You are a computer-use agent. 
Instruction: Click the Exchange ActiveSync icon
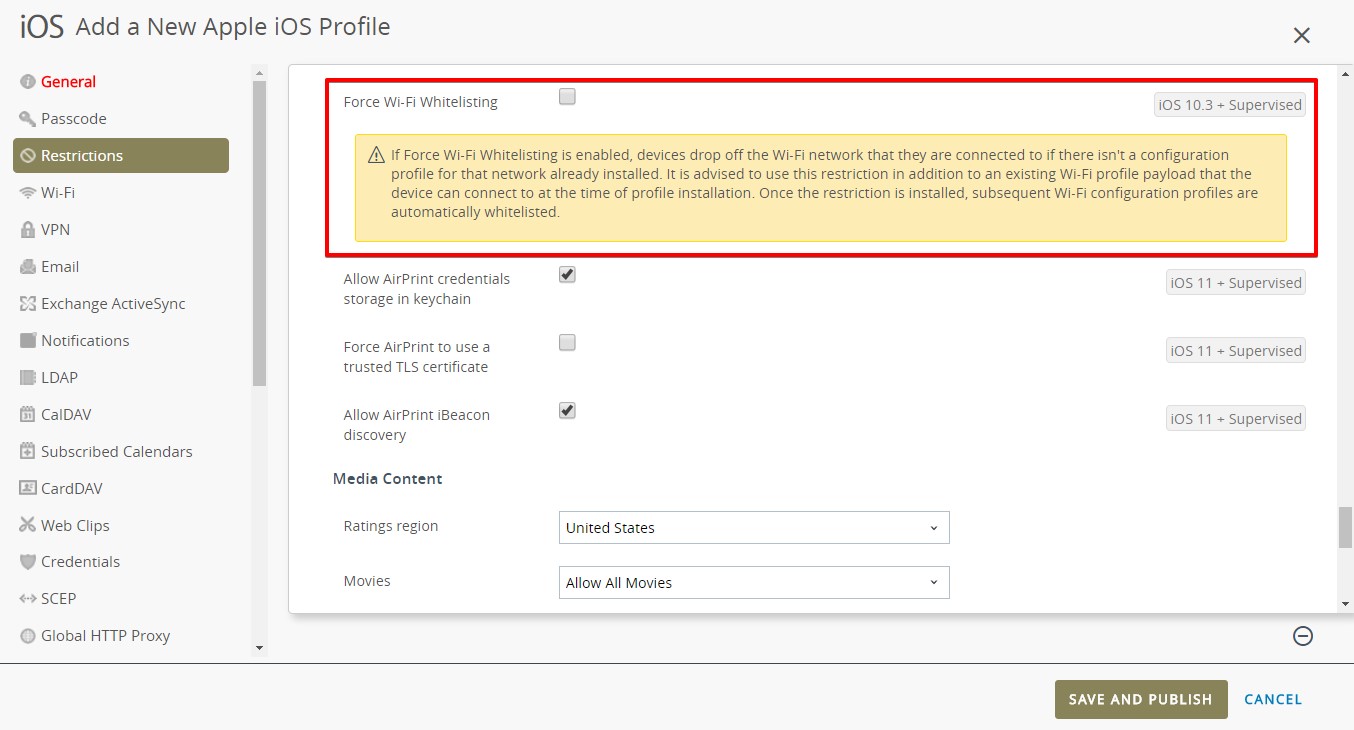pyautogui.click(x=28, y=304)
